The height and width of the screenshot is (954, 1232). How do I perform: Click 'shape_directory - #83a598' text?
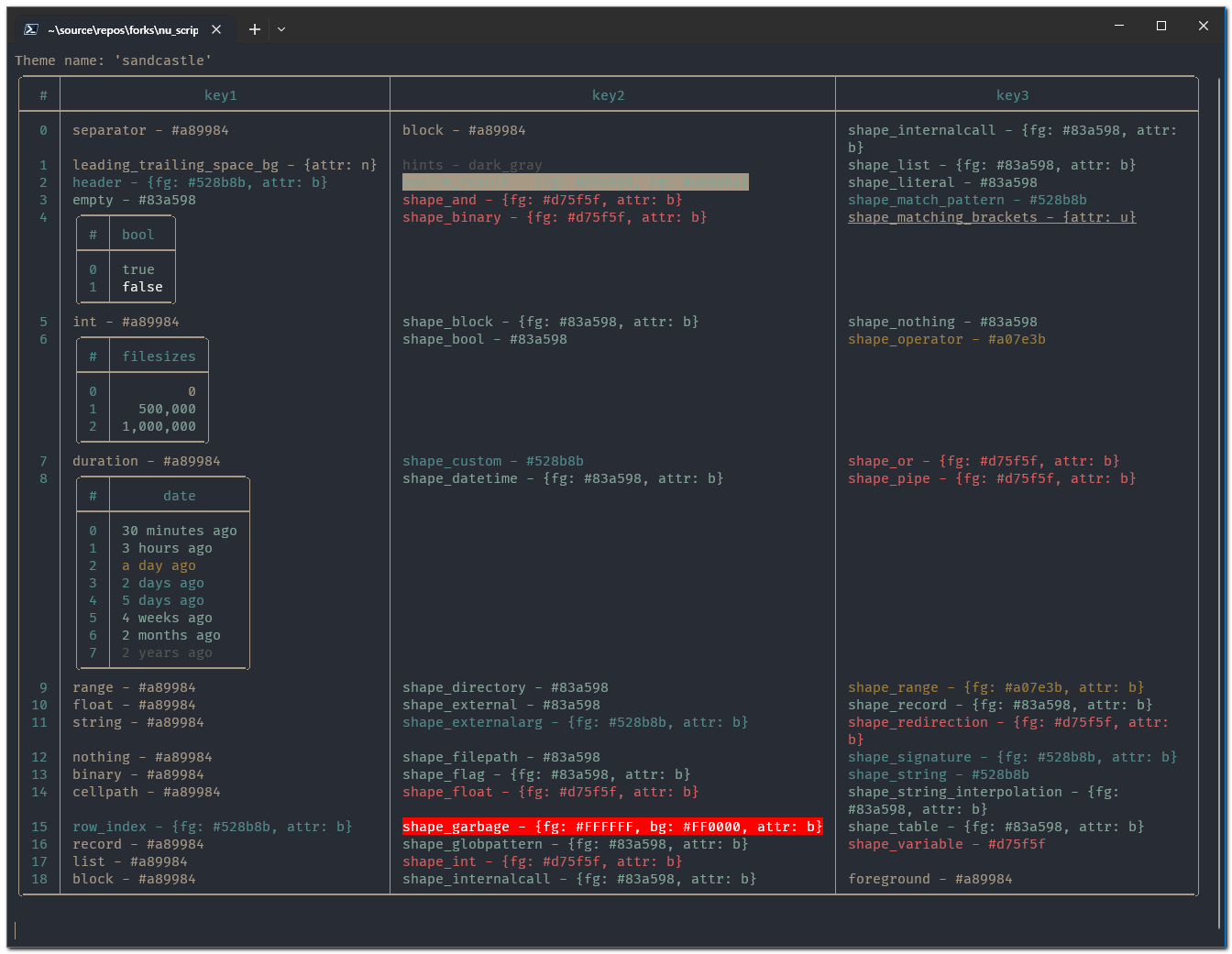click(506, 687)
